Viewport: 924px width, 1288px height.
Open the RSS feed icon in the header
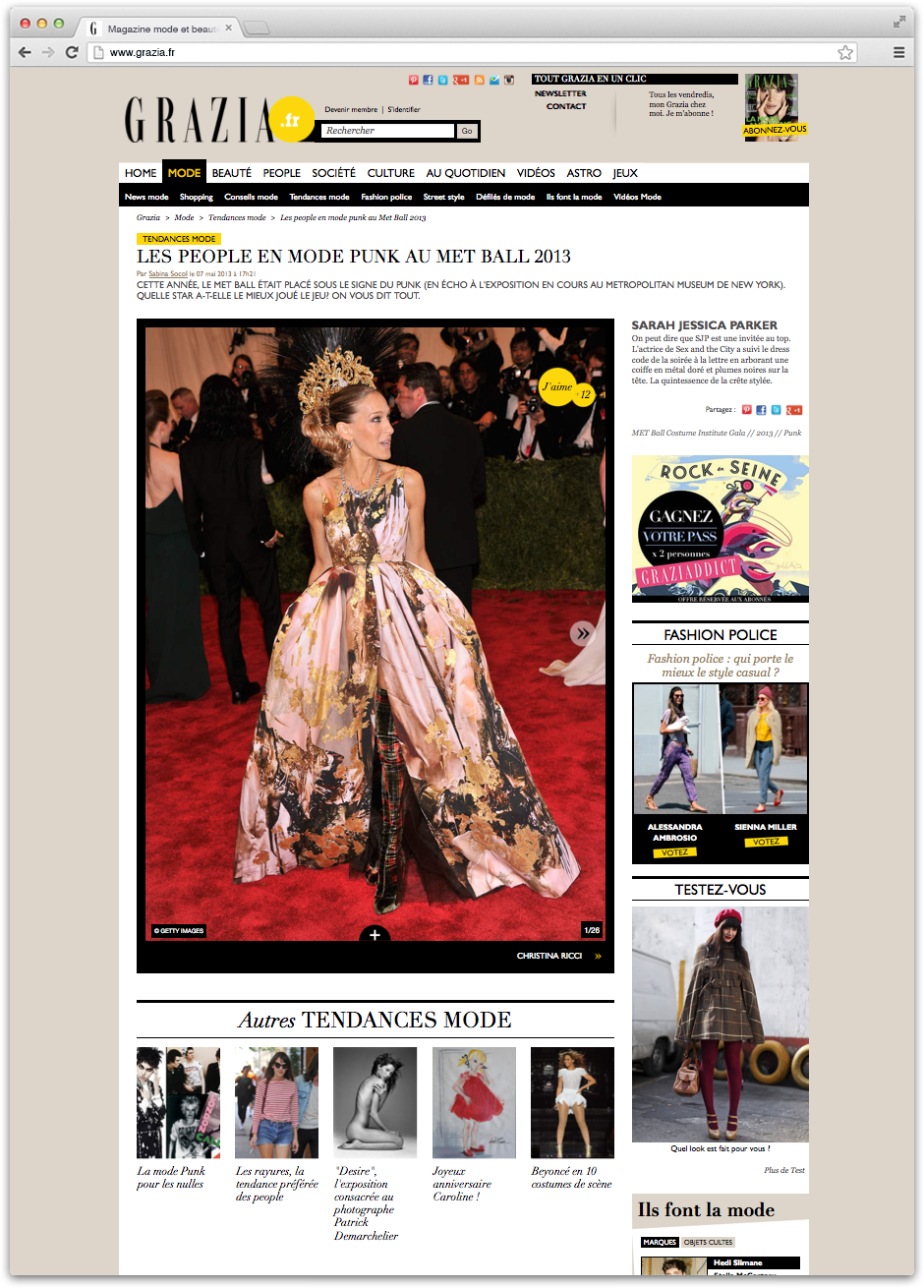coord(479,81)
